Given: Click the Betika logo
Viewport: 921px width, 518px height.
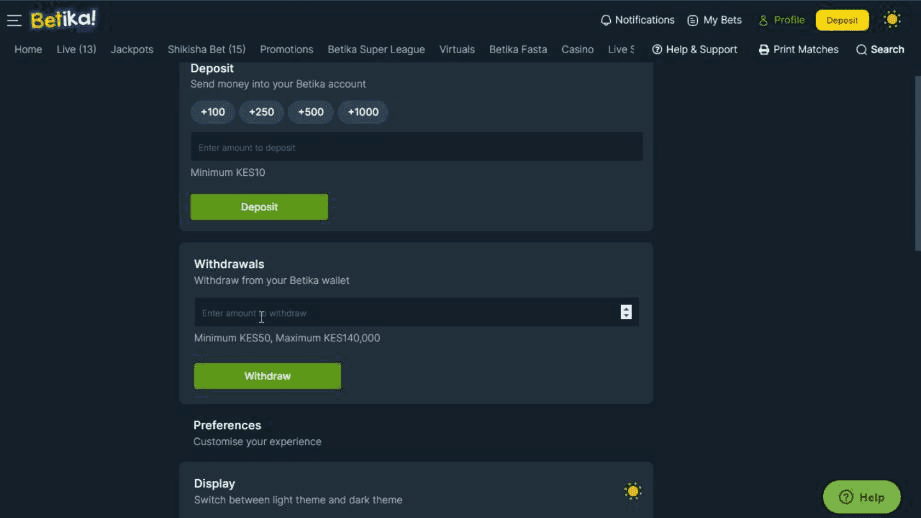Looking at the screenshot, I should tap(63, 20).
